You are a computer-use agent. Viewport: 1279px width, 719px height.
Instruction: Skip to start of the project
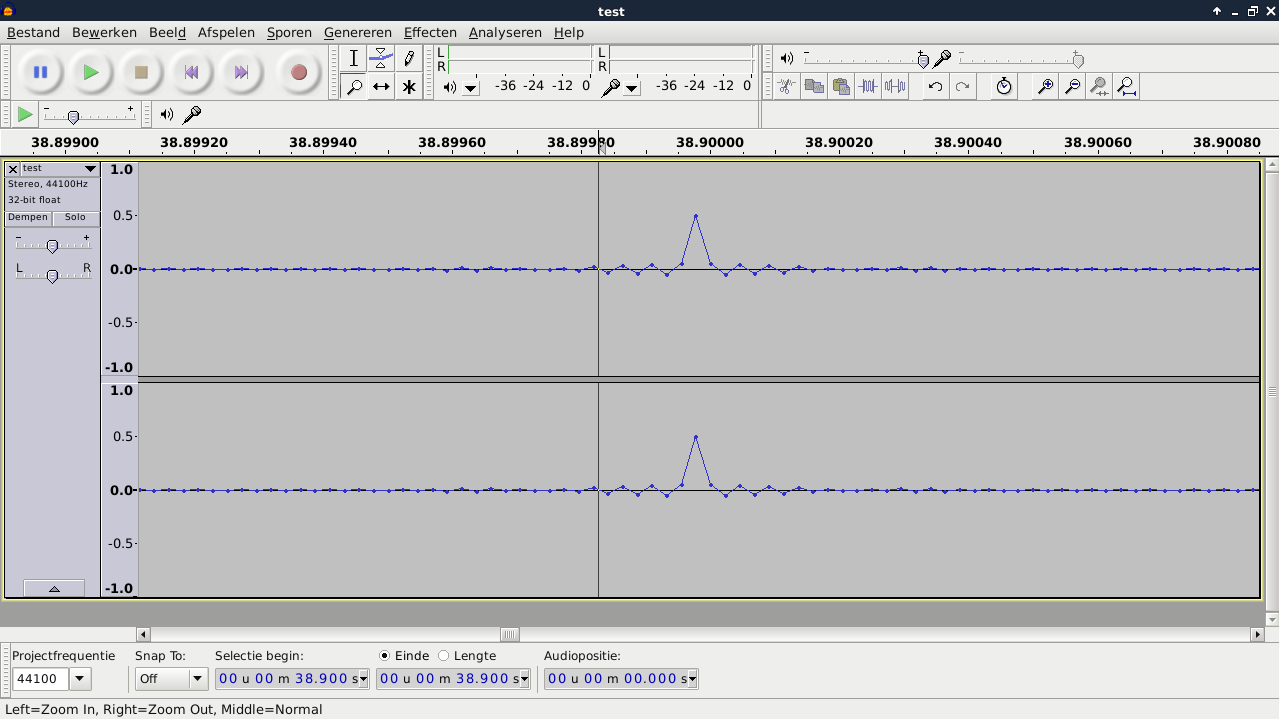tap(191, 72)
